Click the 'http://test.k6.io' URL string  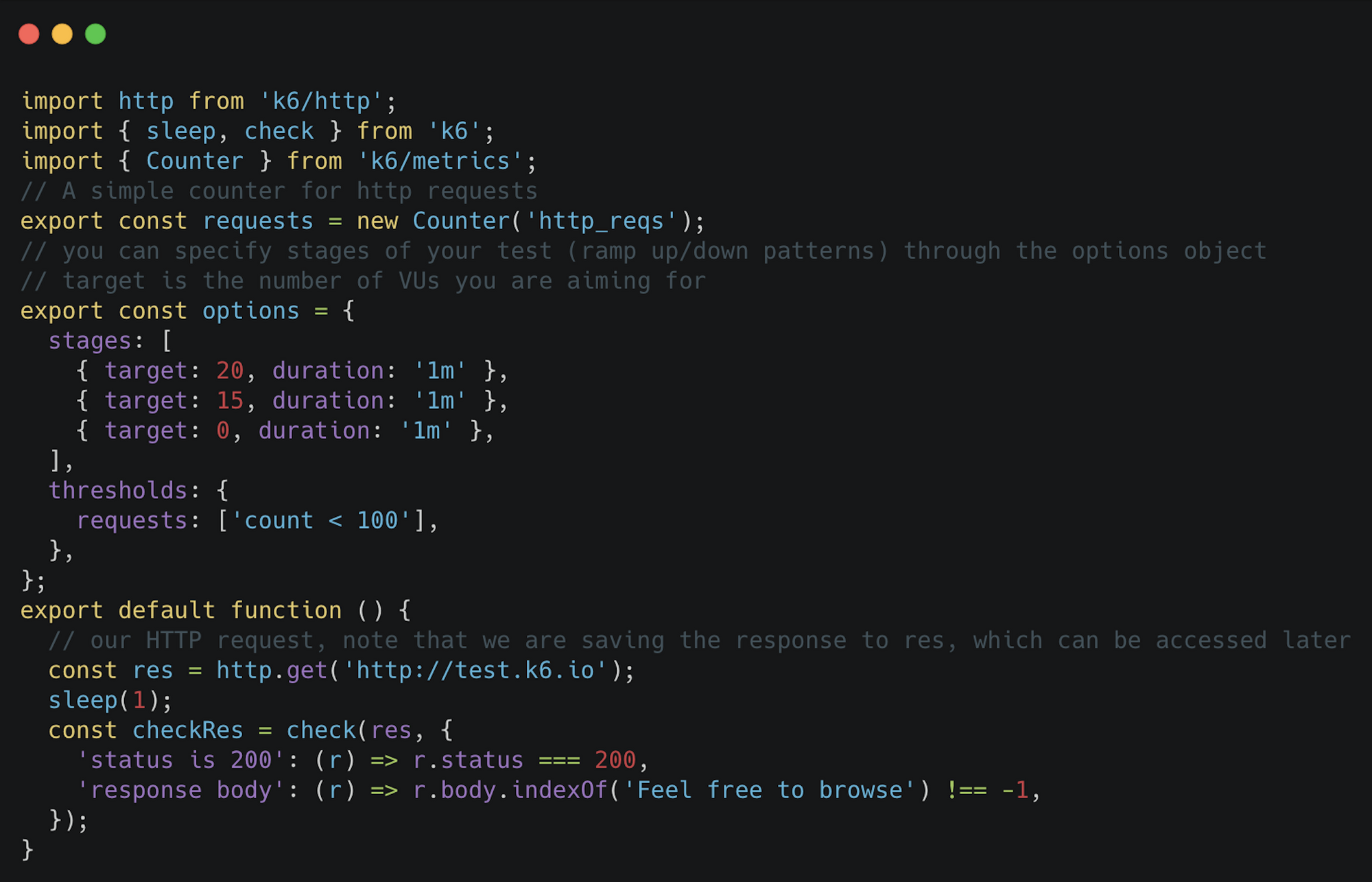[475, 671]
